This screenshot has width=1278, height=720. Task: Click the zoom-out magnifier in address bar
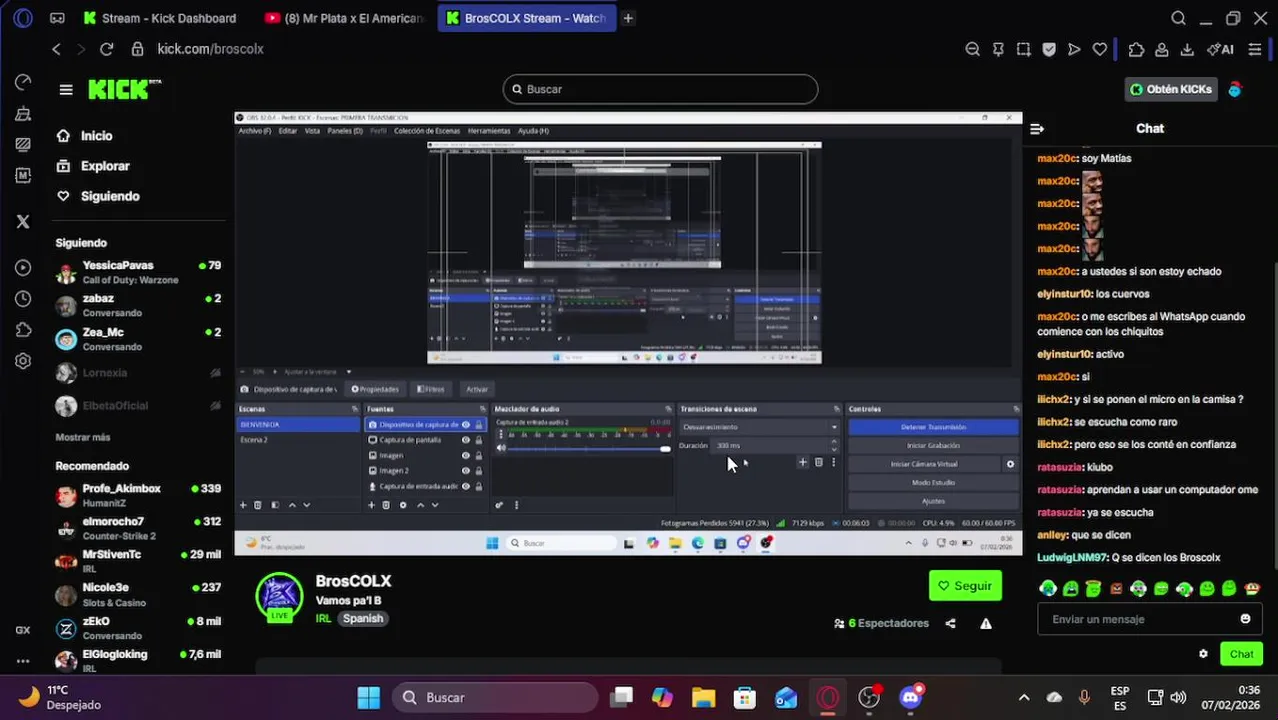(972, 49)
